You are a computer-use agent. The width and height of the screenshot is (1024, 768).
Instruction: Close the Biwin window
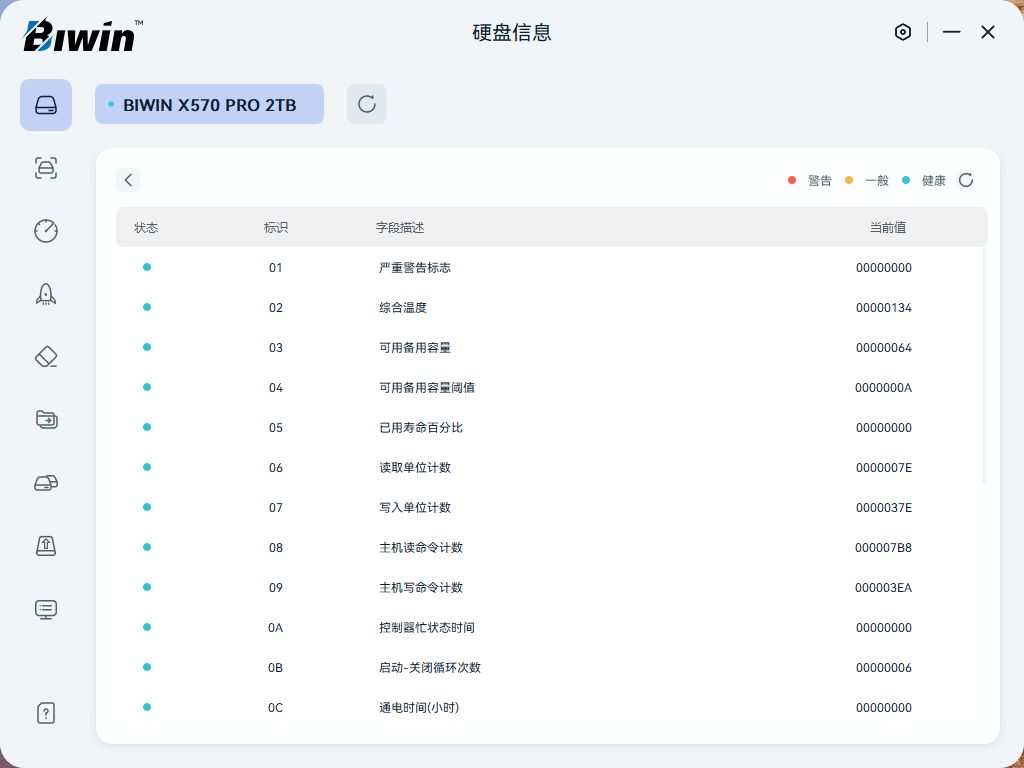pyautogui.click(x=987, y=32)
